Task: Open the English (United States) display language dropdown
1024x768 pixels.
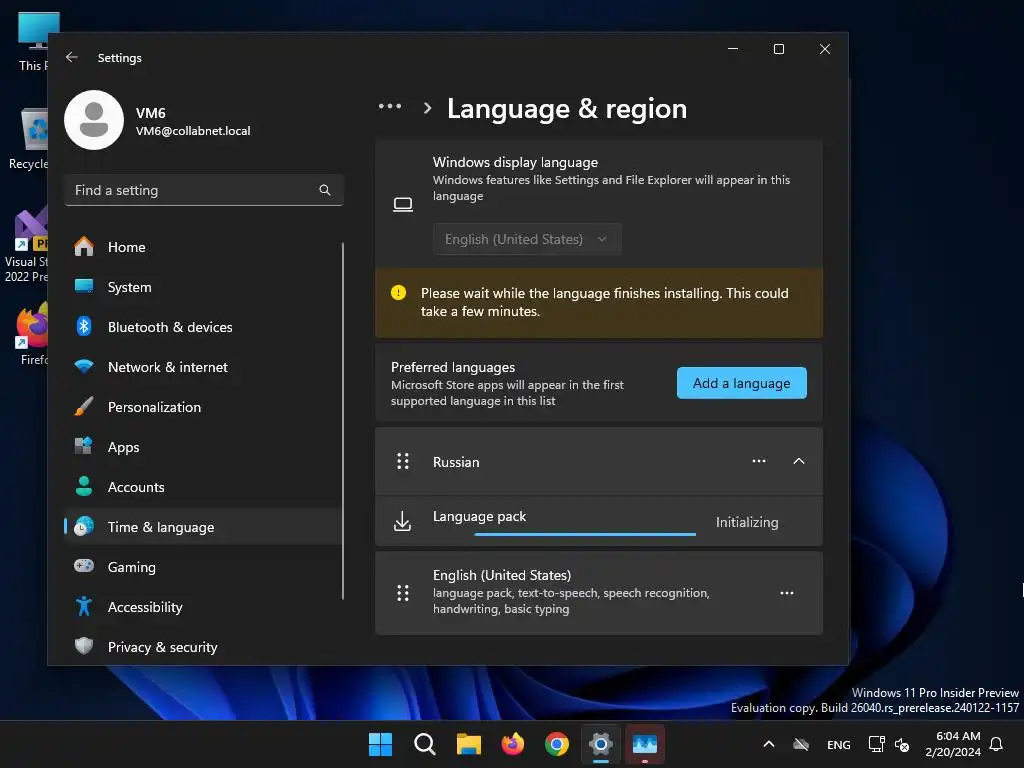Action: pyautogui.click(x=527, y=239)
